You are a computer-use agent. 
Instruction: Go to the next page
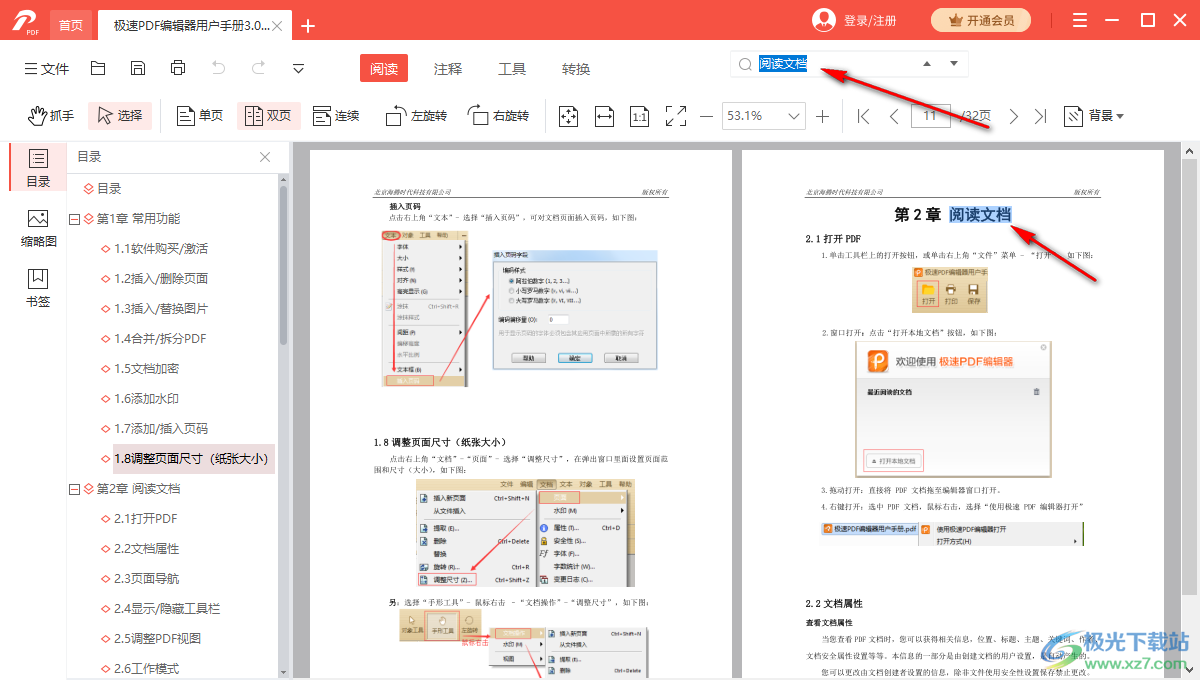1014,116
